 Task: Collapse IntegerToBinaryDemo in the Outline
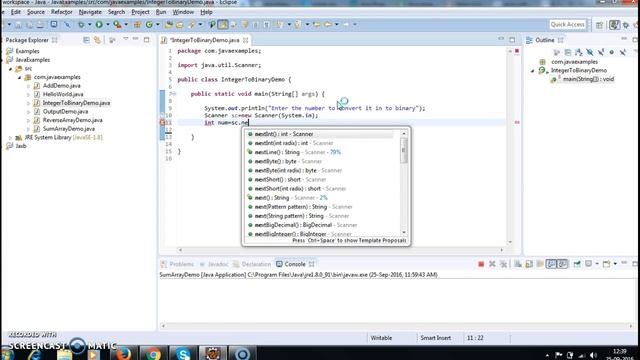(x=532, y=71)
